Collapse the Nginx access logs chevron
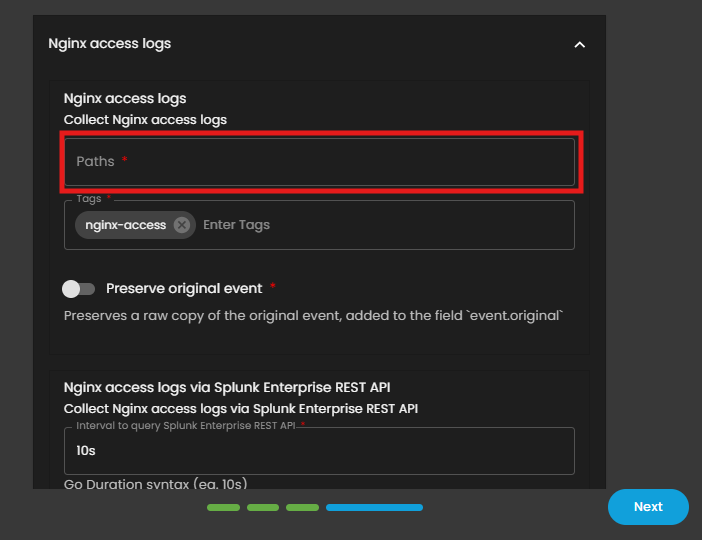The height and width of the screenshot is (540, 702). click(x=579, y=44)
